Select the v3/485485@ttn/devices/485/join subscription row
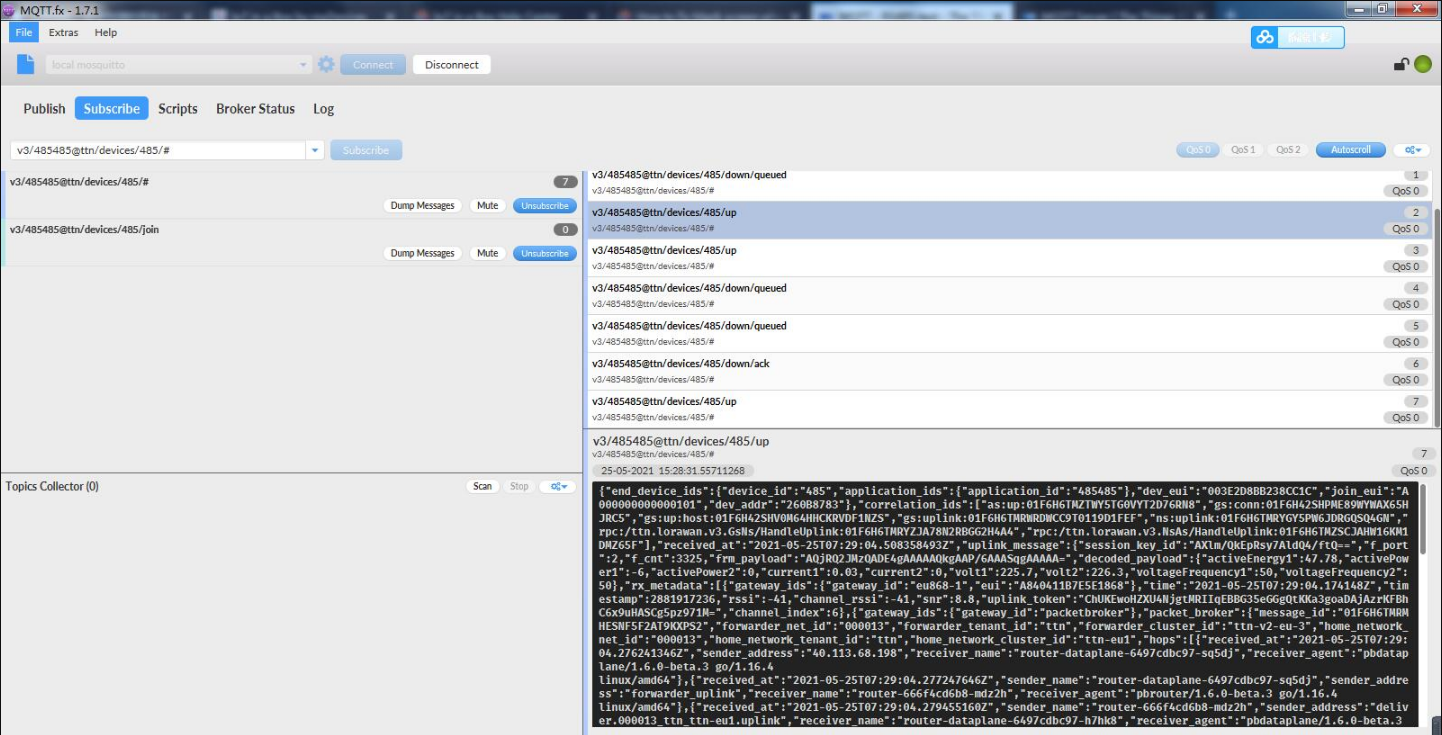1442x735 pixels. click(x=291, y=242)
